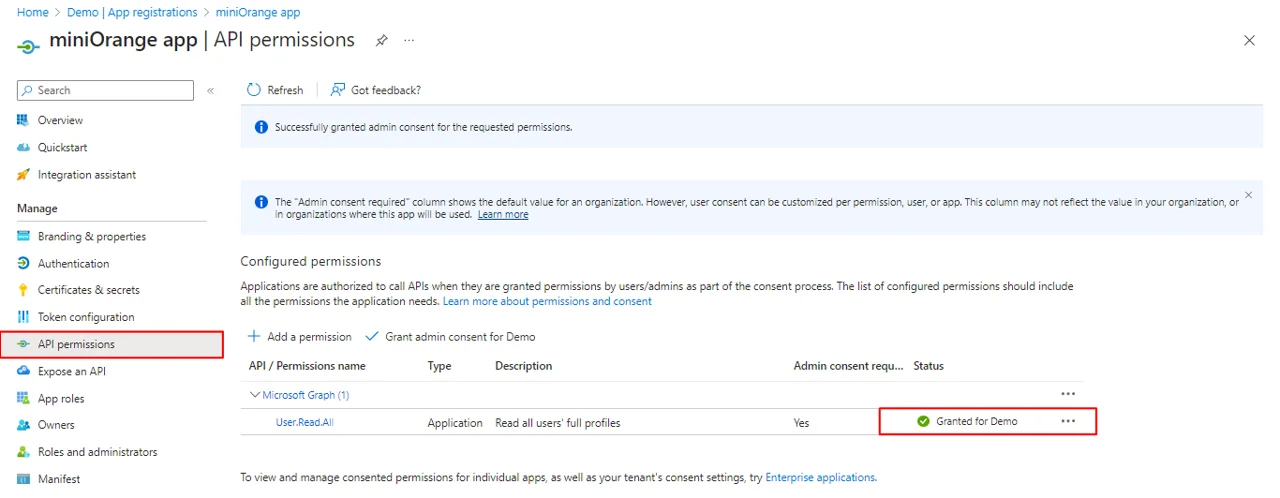Click the Certificates & secrets key icon
Viewport: 1280px width, 498px height.
click(24, 290)
